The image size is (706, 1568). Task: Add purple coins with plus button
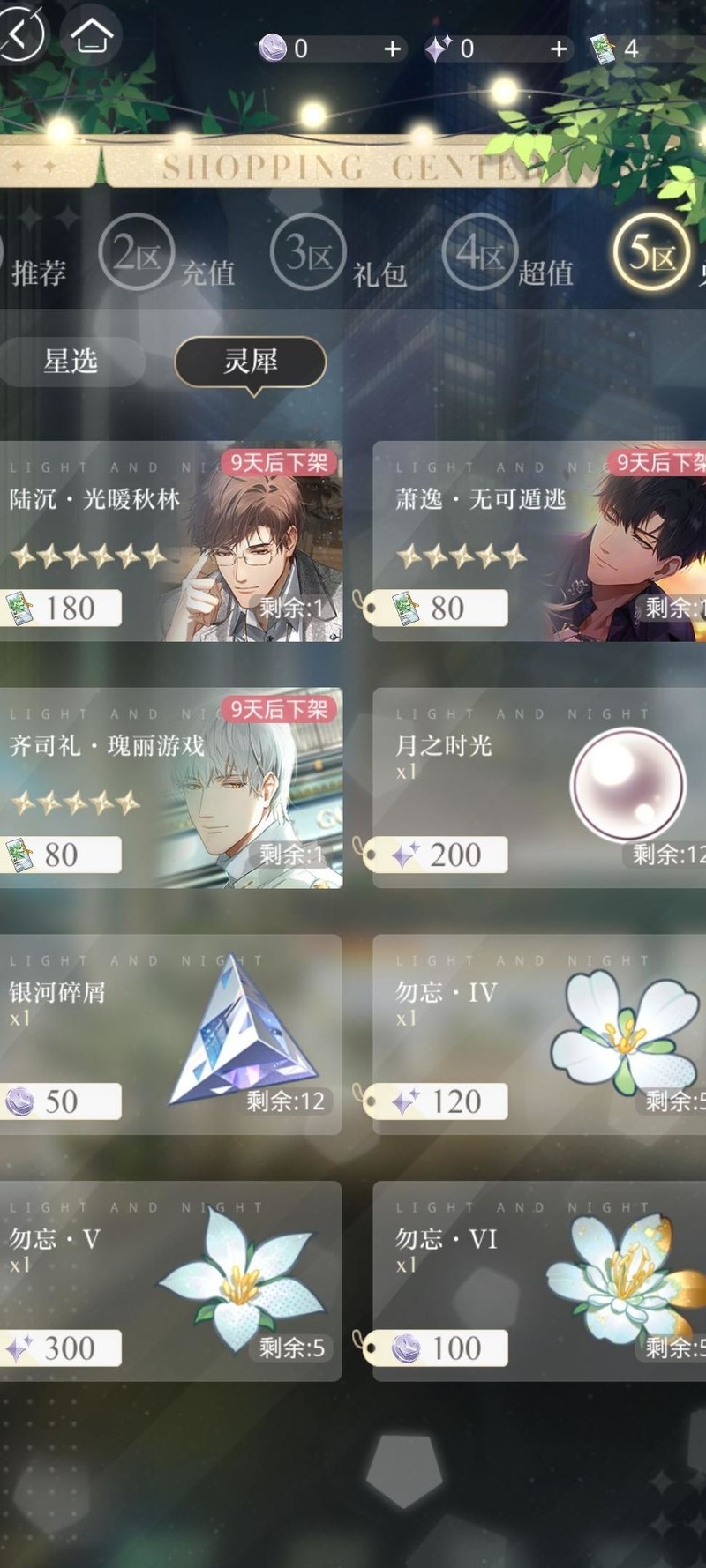393,49
